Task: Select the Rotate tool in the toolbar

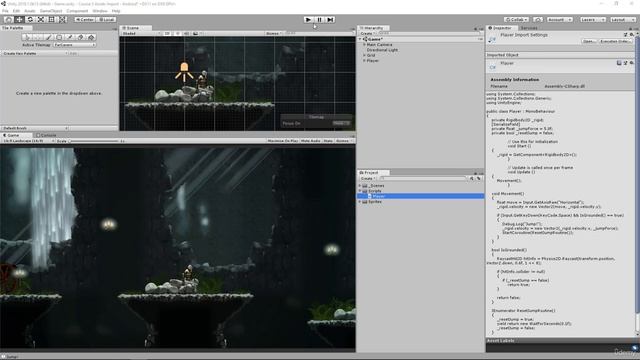Action: [30, 19]
